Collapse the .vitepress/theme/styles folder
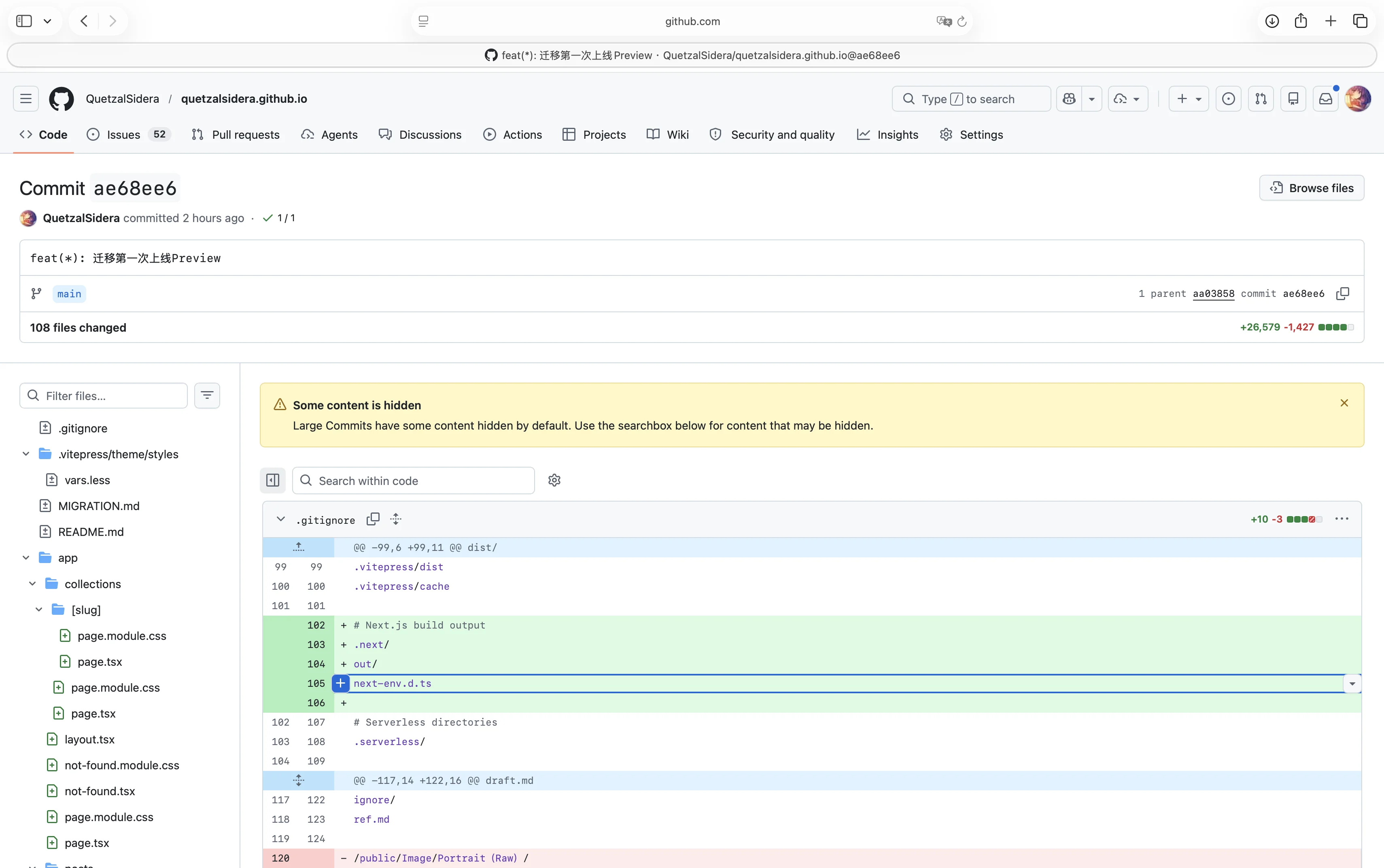This screenshot has height=868, width=1384. point(26,454)
